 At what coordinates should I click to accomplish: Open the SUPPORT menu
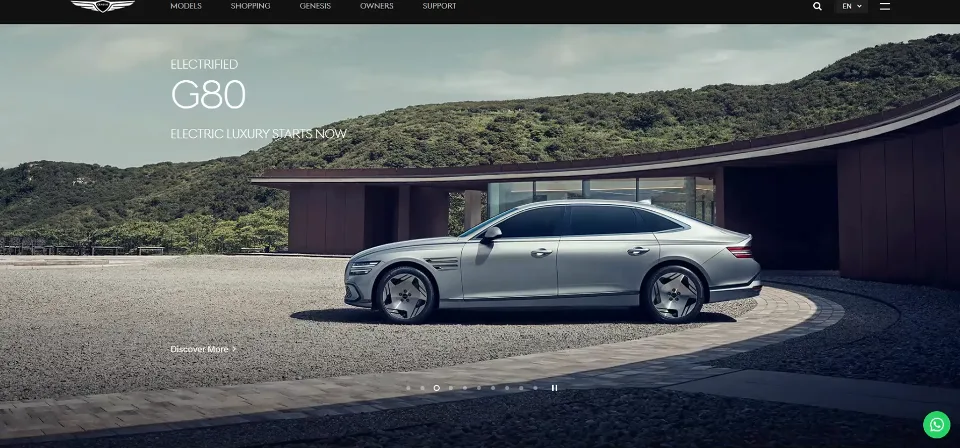[439, 6]
